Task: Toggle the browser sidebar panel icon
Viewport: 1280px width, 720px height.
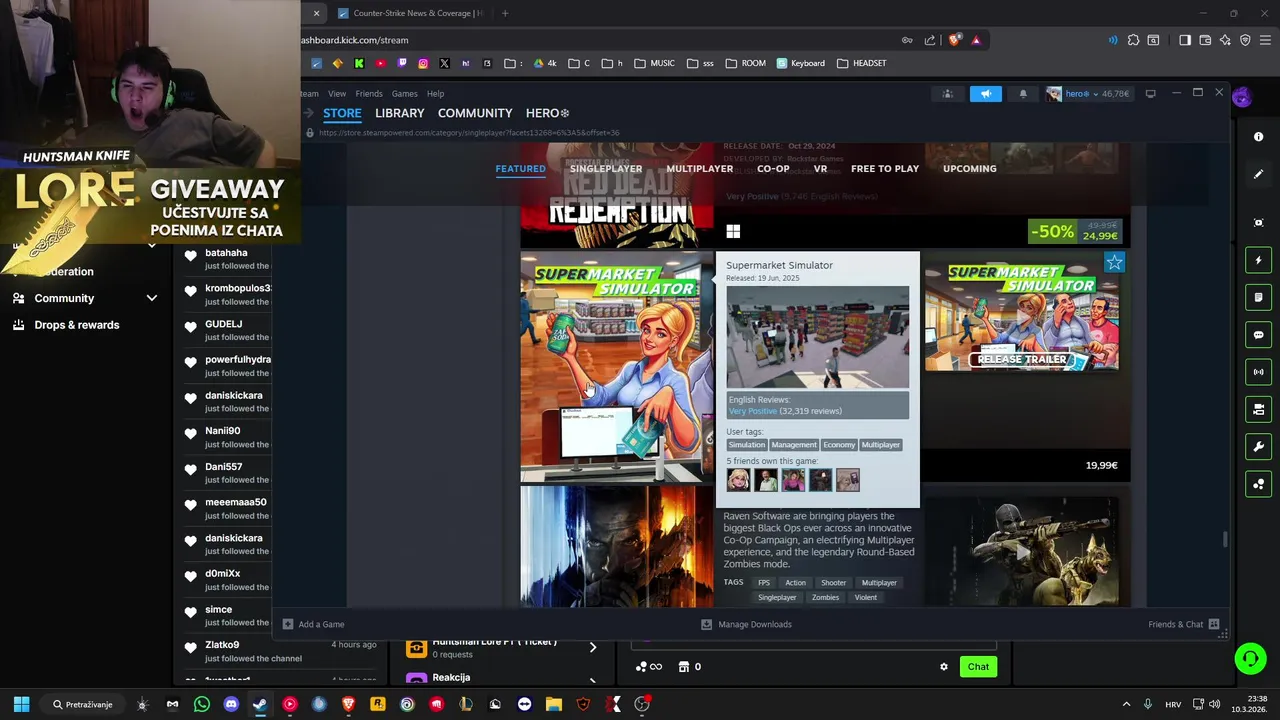Action: coord(1185,40)
